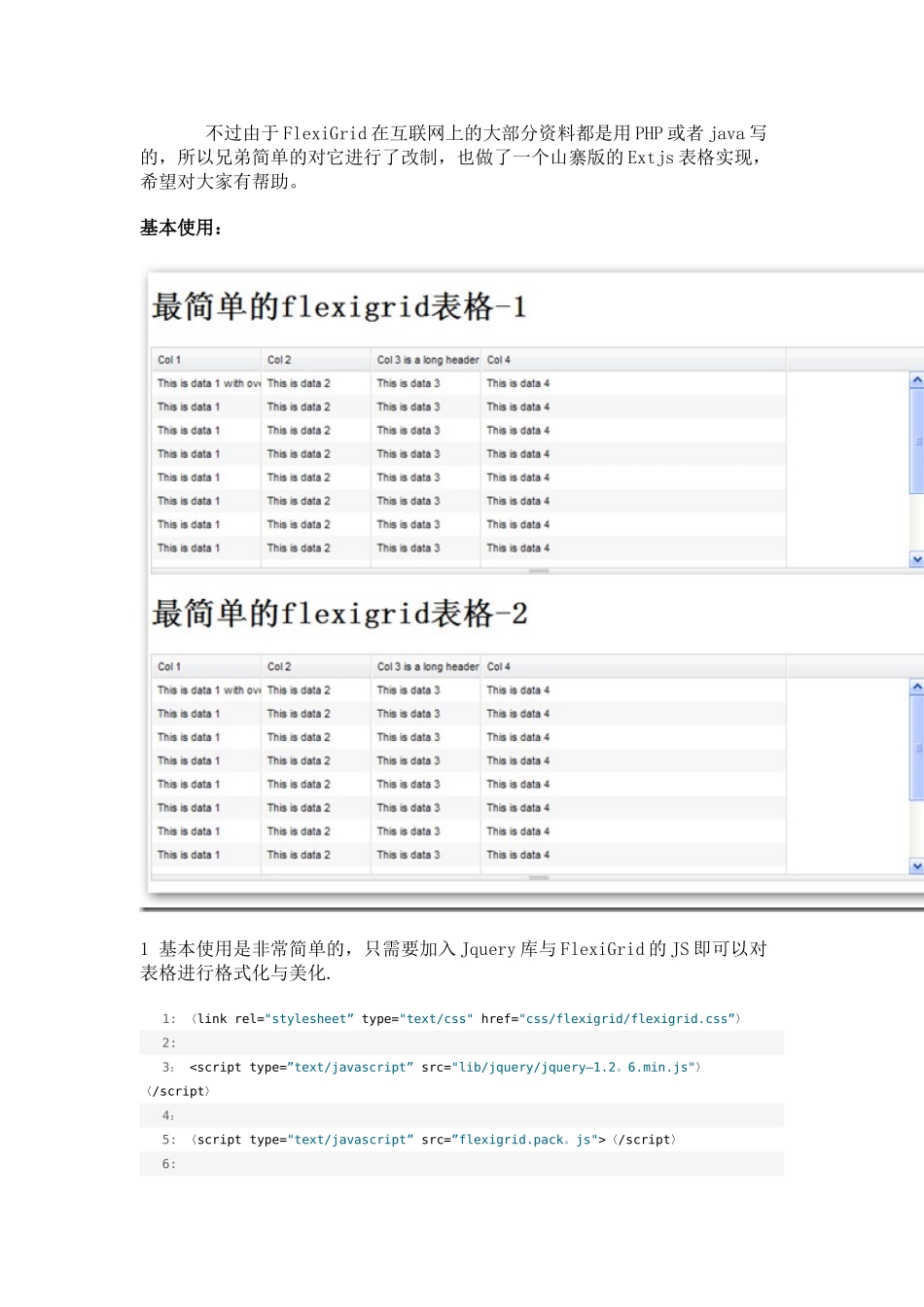Click scroll-up arrow of flexigrid表格-2 table
The image size is (924, 1307).
point(916,688)
